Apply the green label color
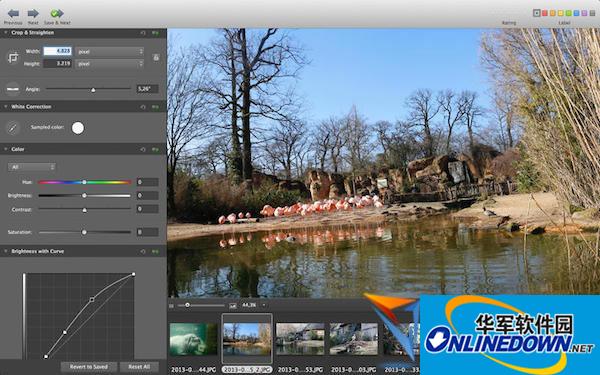Image resolution: width=600 pixels, height=375 pixels. click(x=569, y=13)
